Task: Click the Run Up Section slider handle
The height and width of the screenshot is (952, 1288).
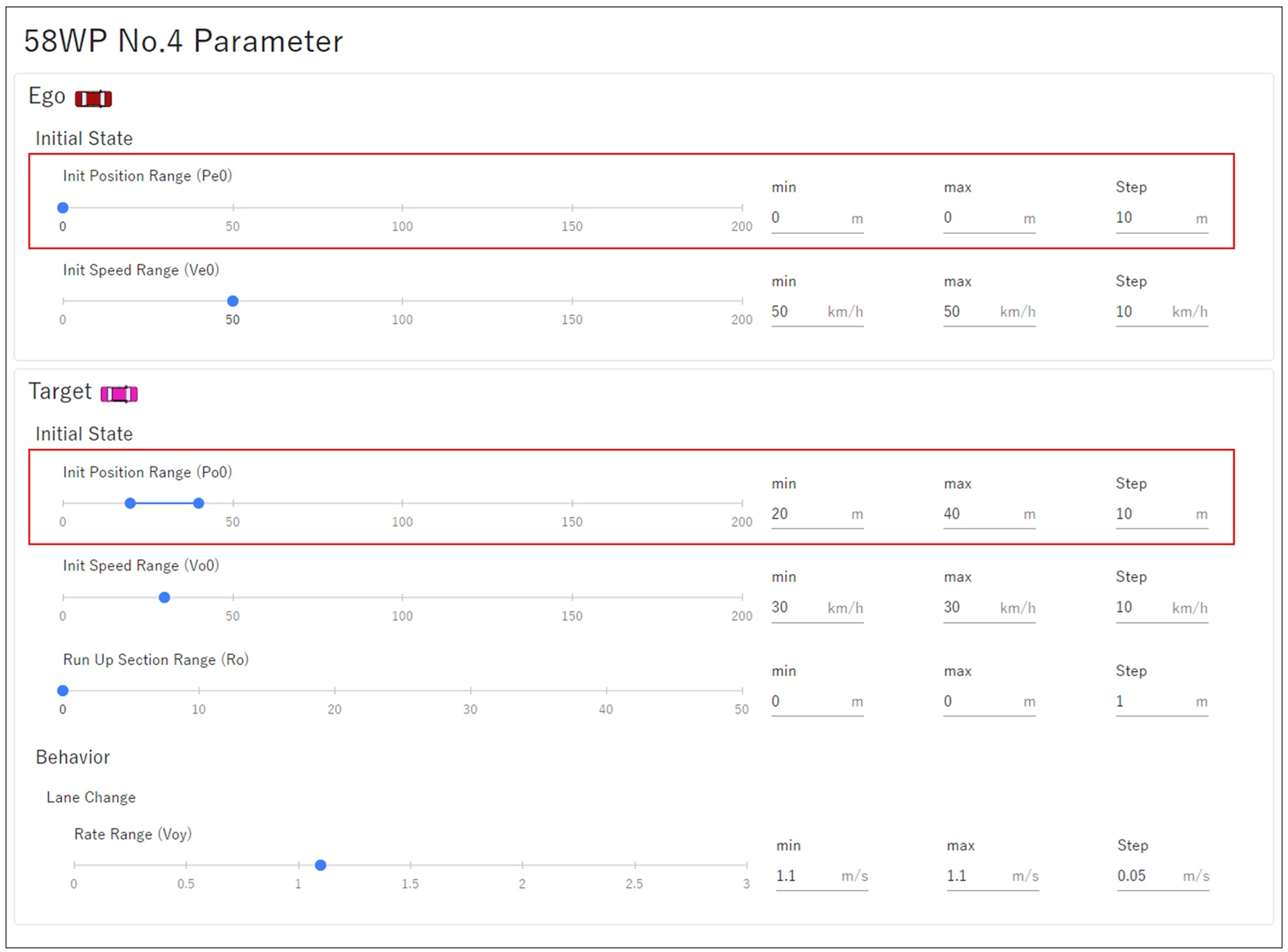Action: [x=63, y=690]
